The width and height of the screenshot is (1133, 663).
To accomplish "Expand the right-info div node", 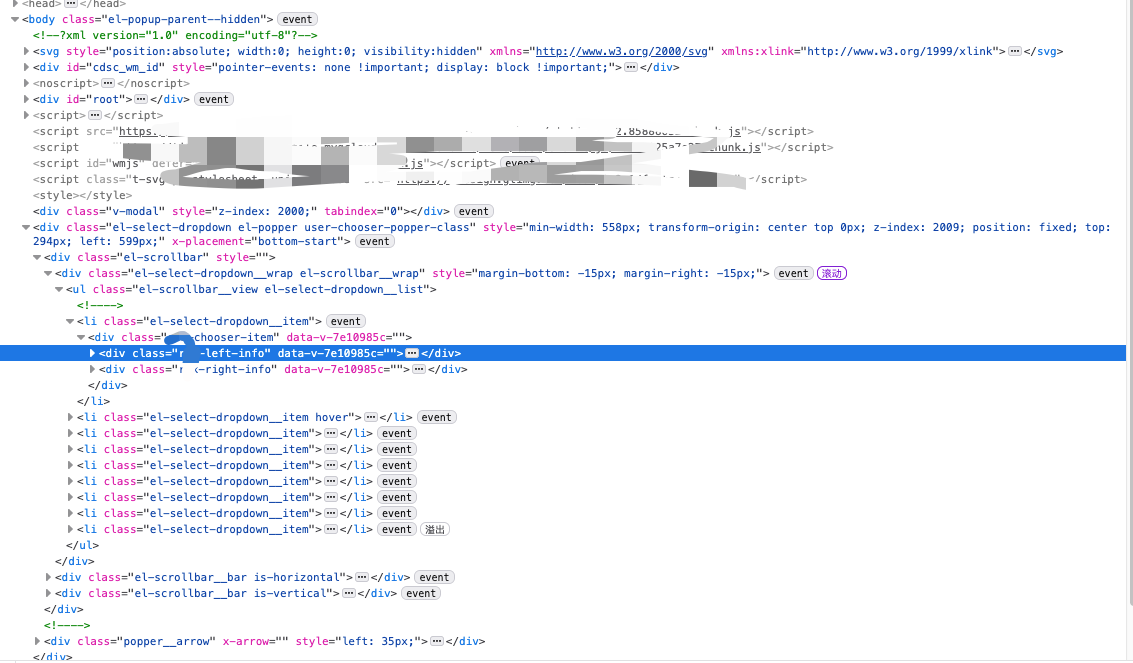I will (93, 369).
